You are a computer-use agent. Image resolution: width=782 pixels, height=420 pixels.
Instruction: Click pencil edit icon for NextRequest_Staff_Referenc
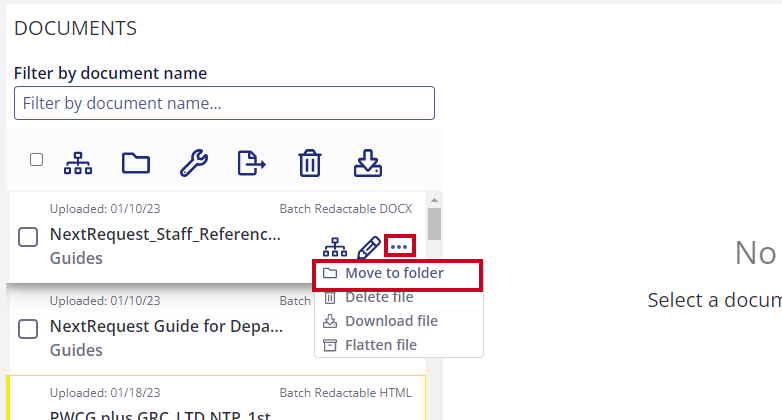click(x=369, y=247)
